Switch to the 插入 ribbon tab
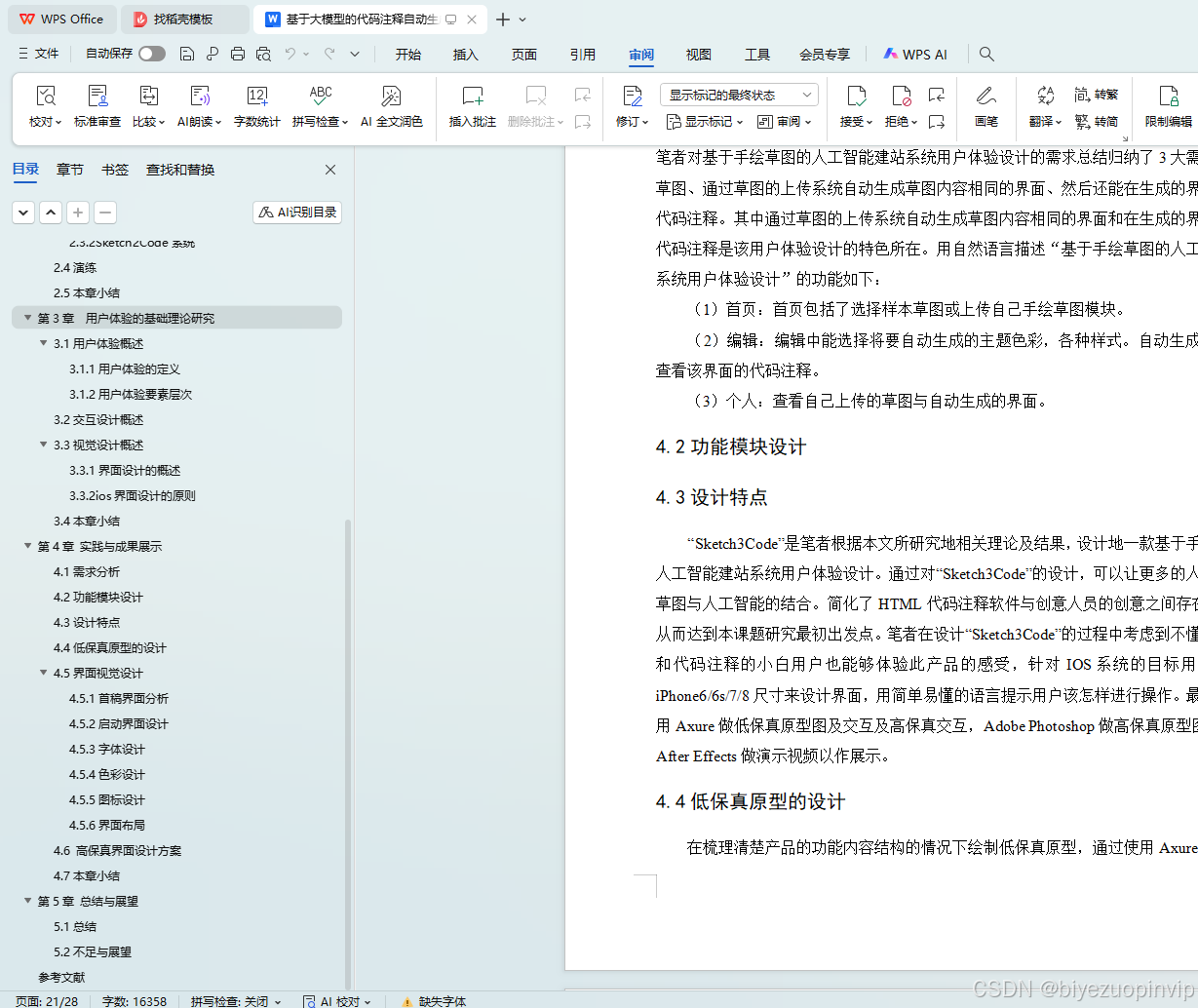 tap(465, 55)
